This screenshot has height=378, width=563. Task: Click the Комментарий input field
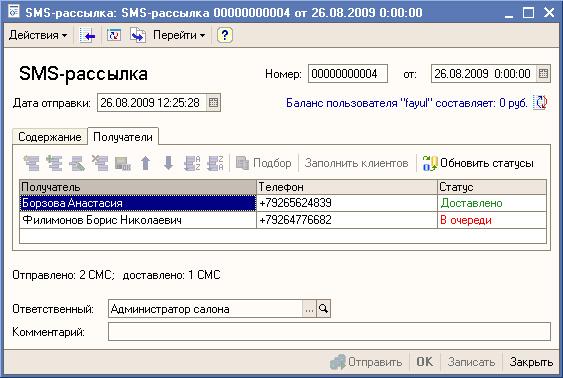pos(329,331)
